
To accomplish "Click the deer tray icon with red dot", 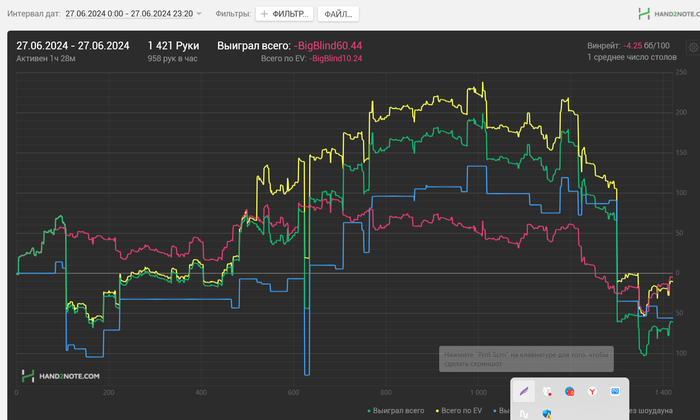I will pos(547,391).
